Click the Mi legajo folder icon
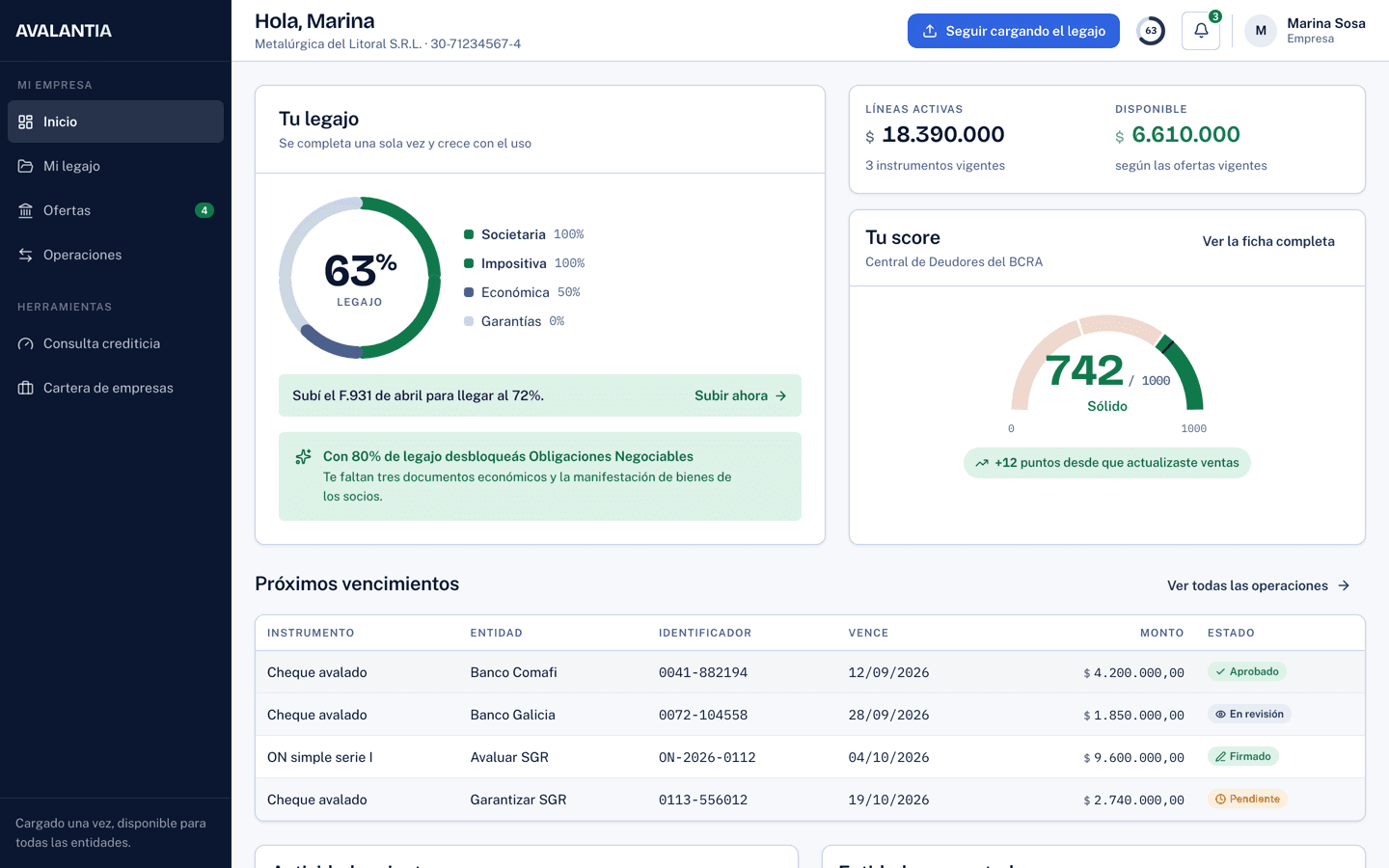 26,166
